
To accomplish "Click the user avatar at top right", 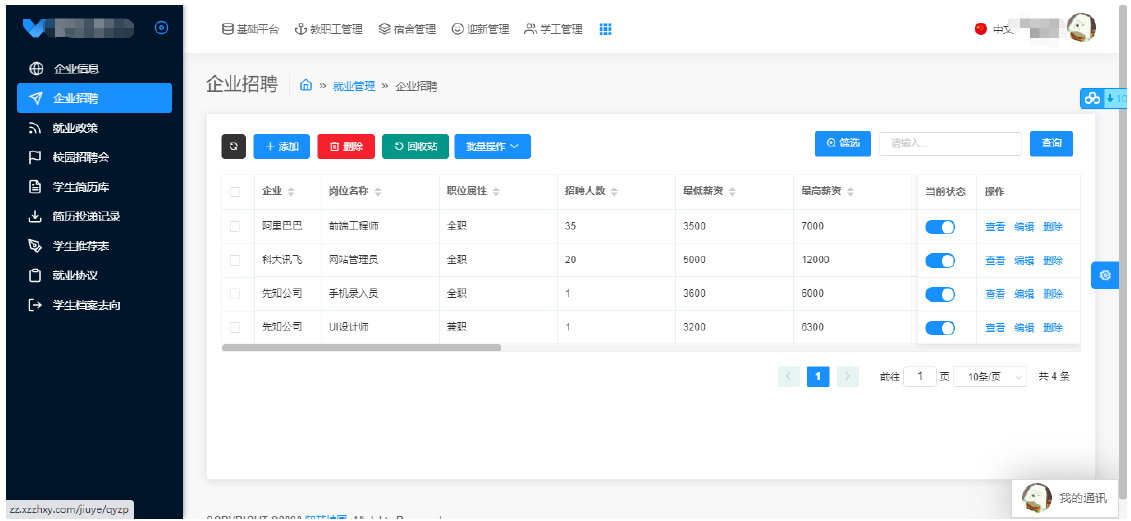I will click(1081, 28).
